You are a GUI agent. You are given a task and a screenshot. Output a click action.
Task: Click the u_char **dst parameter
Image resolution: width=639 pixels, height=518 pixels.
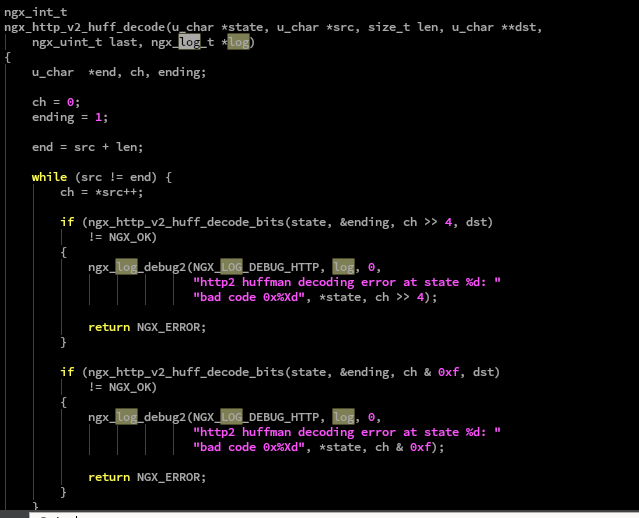click(x=494, y=27)
